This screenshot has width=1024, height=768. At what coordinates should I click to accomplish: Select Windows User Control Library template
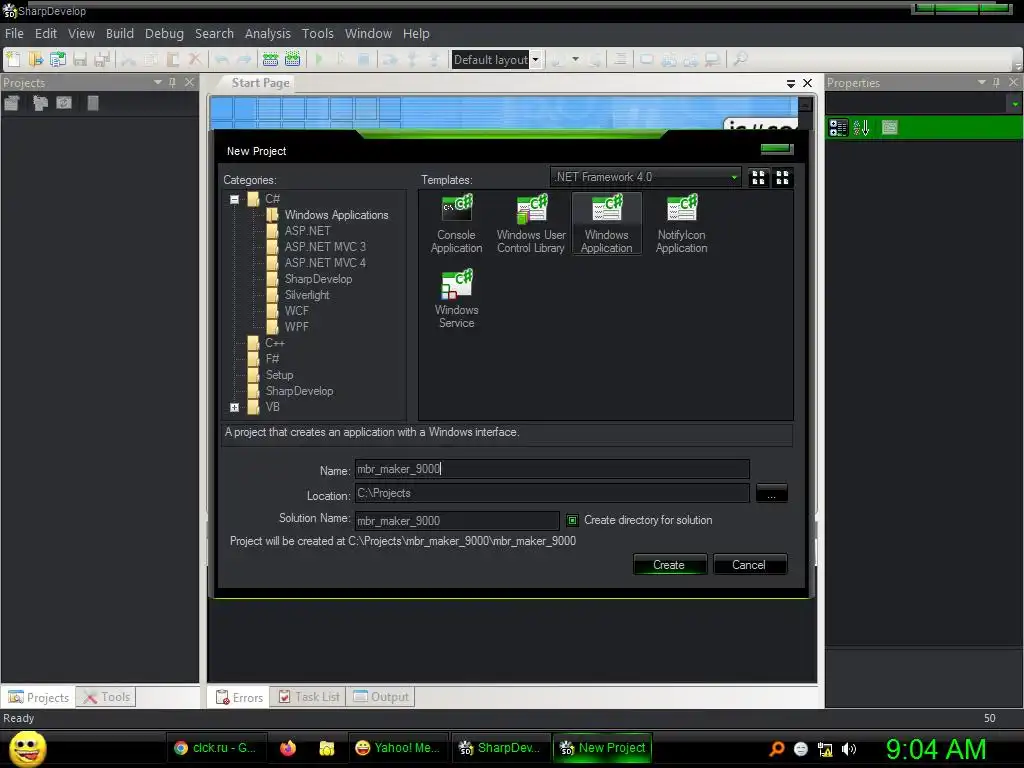[531, 224]
